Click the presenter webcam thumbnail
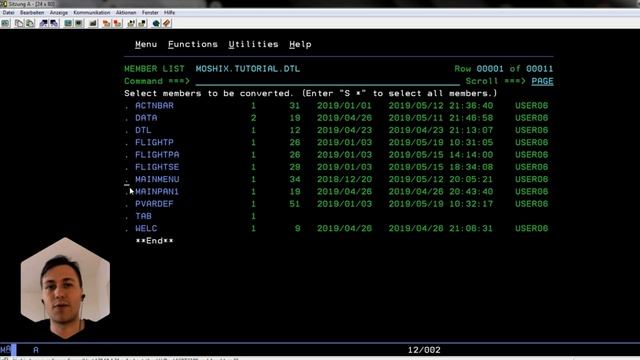Viewport: 640px width, 360px height. coord(65,288)
